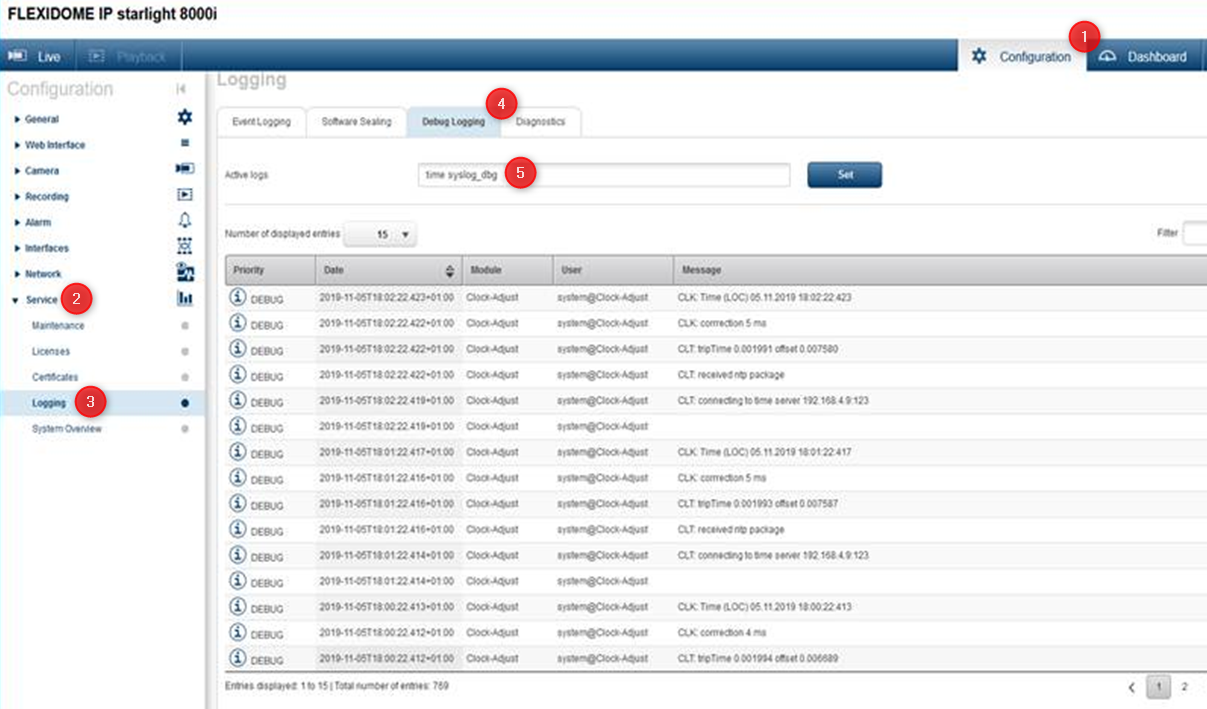1207x709 pixels.
Task: Select Maintenance in the Service tree
Action: [x=58, y=326]
